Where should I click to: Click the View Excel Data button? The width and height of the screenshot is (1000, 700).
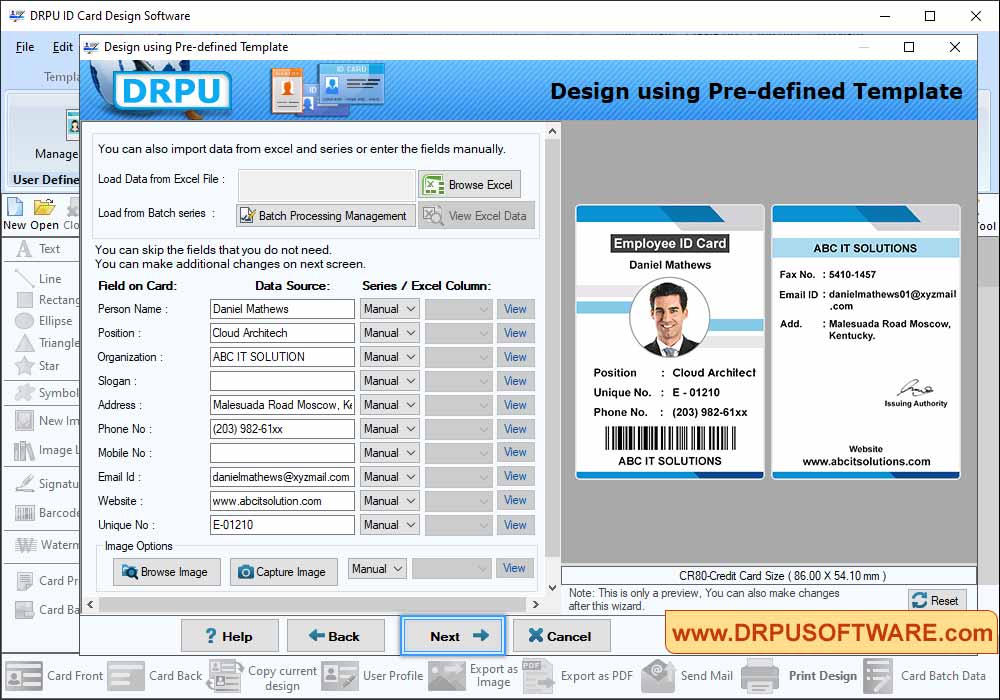476,215
